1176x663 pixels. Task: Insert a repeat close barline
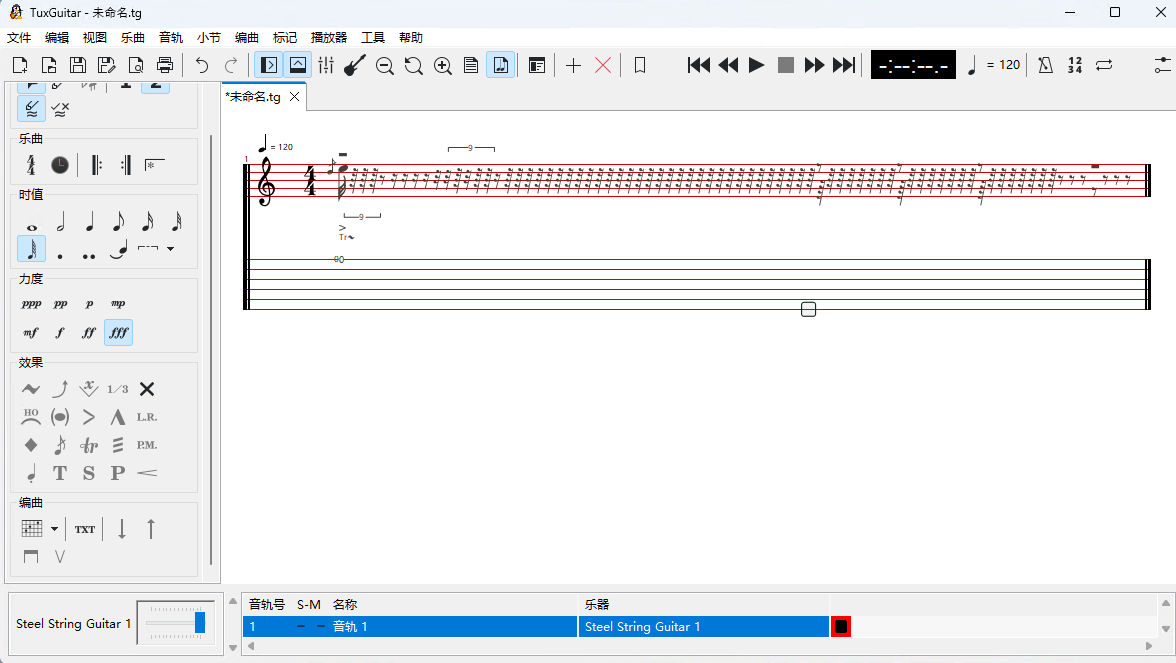point(125,165)
